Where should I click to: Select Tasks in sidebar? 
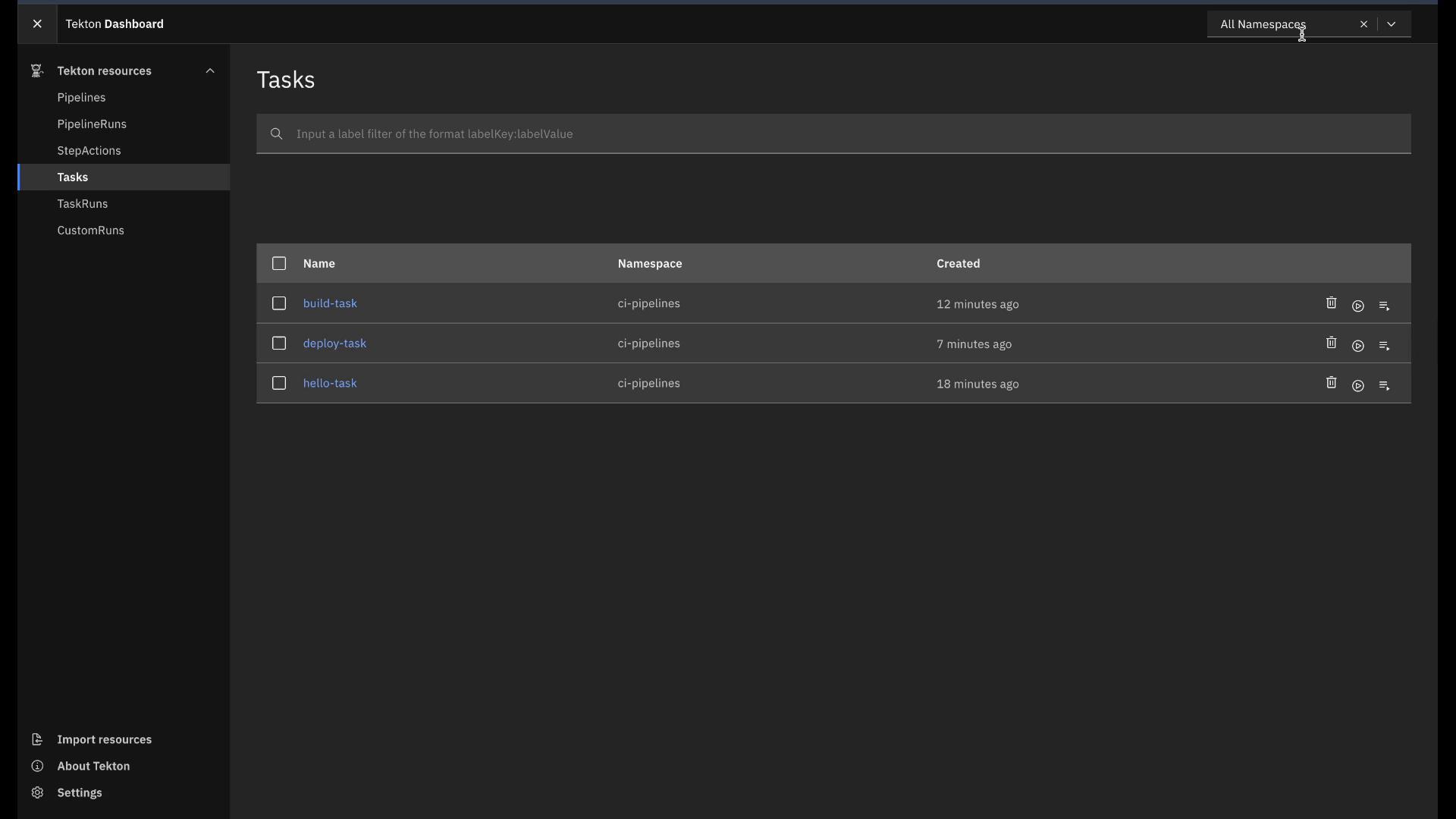click(x=124, y=177)
